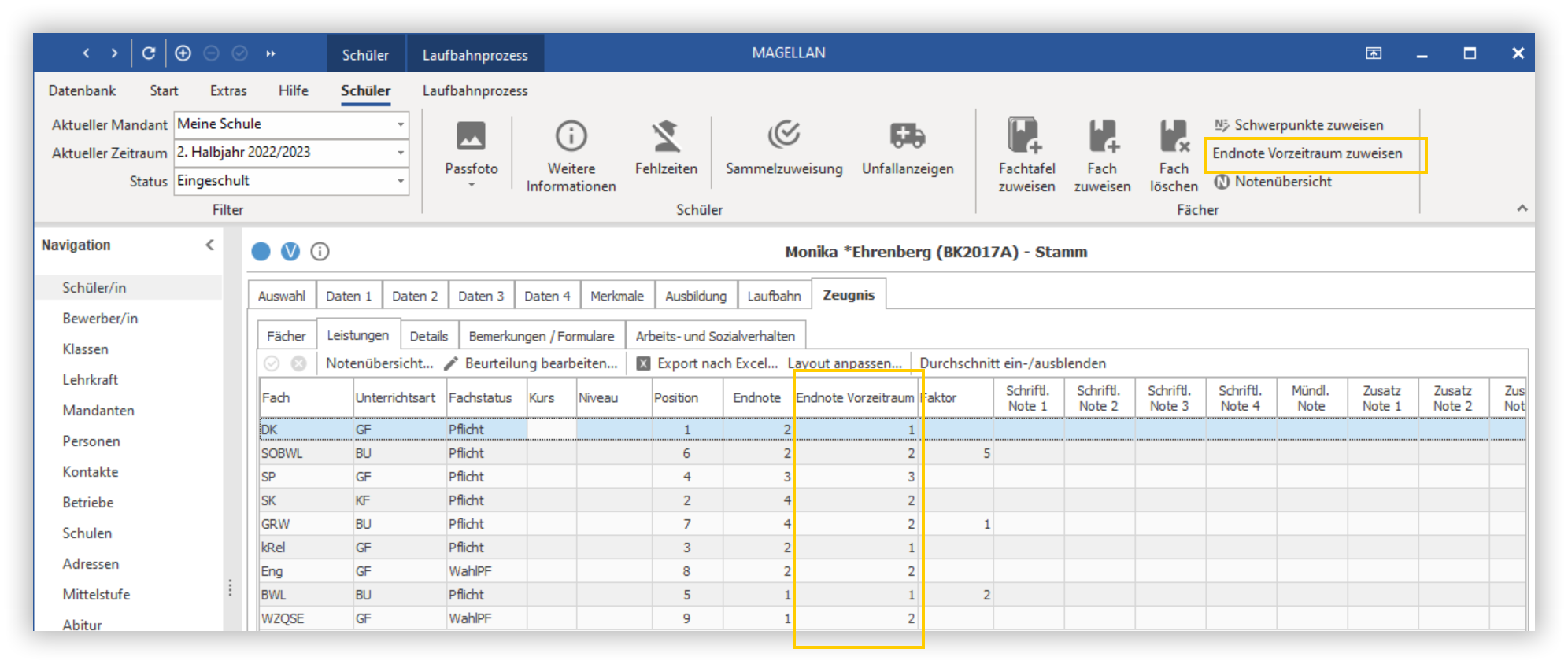Toggle Durchschnitt ein-/ausblenden
Viewport: 1568px width, 664px height.
point(1012,363)
